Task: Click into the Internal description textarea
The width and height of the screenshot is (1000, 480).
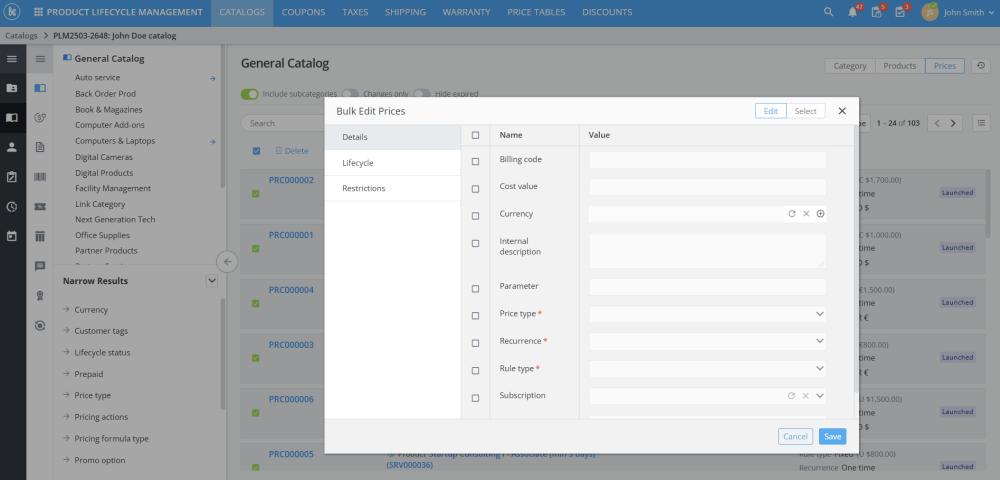Action: tap(707, 251)
